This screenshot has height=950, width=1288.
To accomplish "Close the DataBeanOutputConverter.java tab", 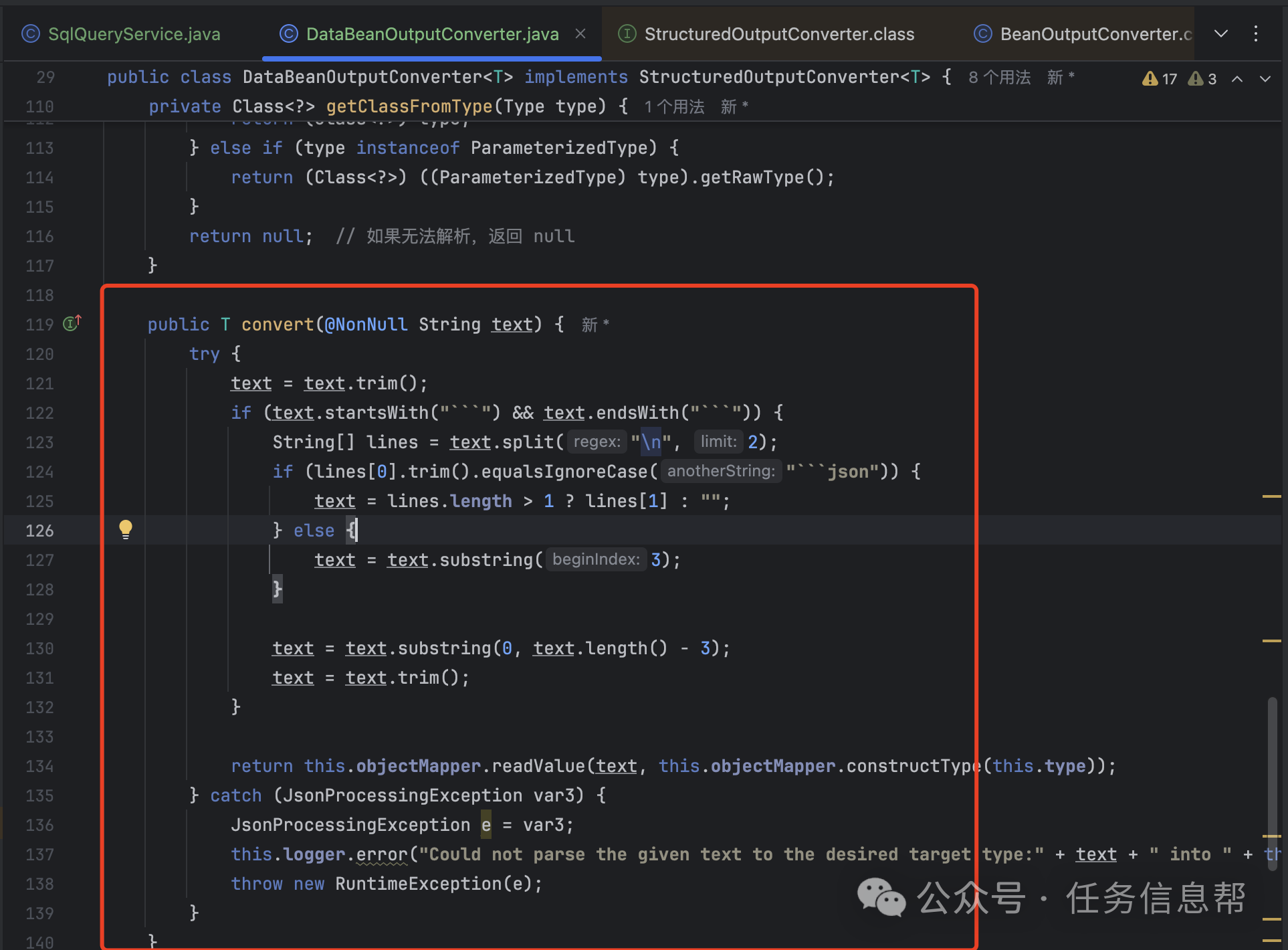I will (x=580, y=33).
